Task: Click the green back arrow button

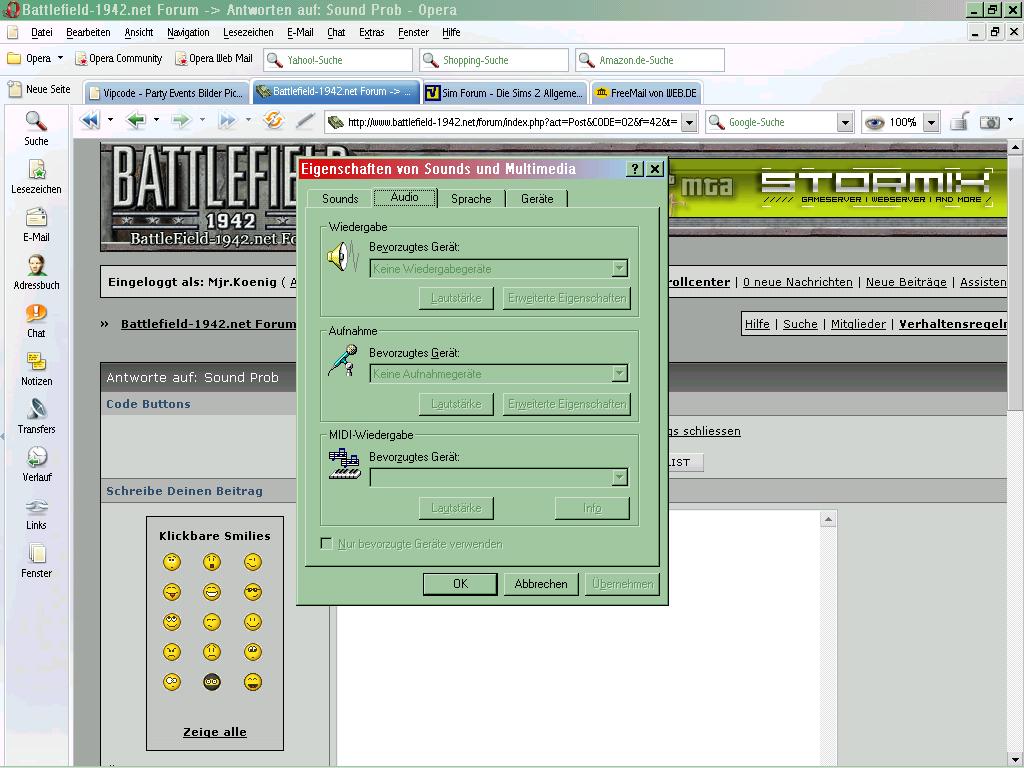Action: click(x=136, y=121)
